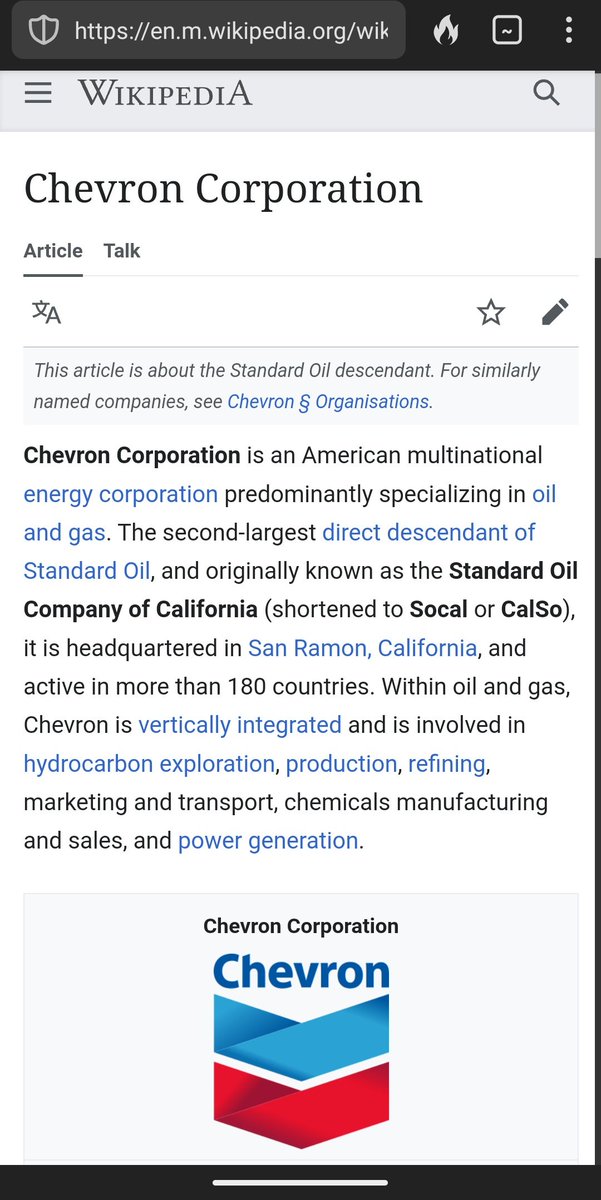This screenshot has height=1200, width=601.
Task: Tap the shield tracking protection icon
Action: click(x=43, y=31)
